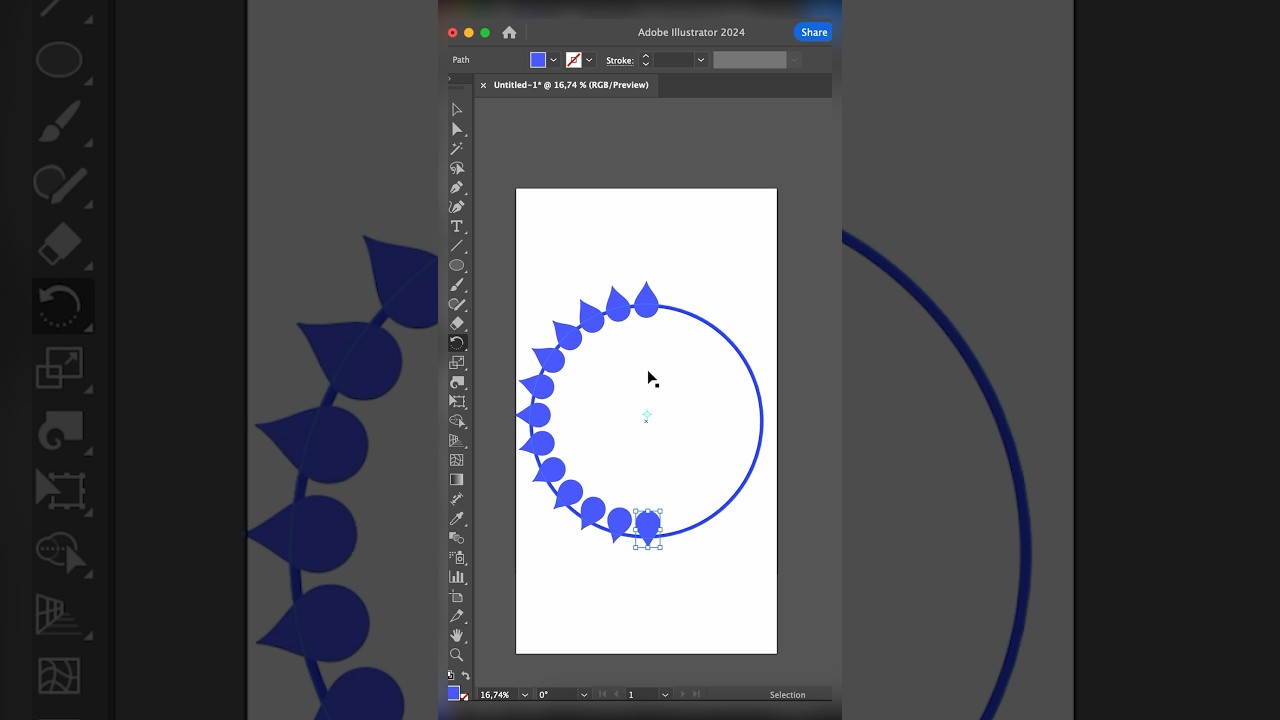The height and width of the screenshot is (720, 1280).
Task: Click the blue fill swatch in control bar
Action: pyautogui.click(x=538, y=60)
